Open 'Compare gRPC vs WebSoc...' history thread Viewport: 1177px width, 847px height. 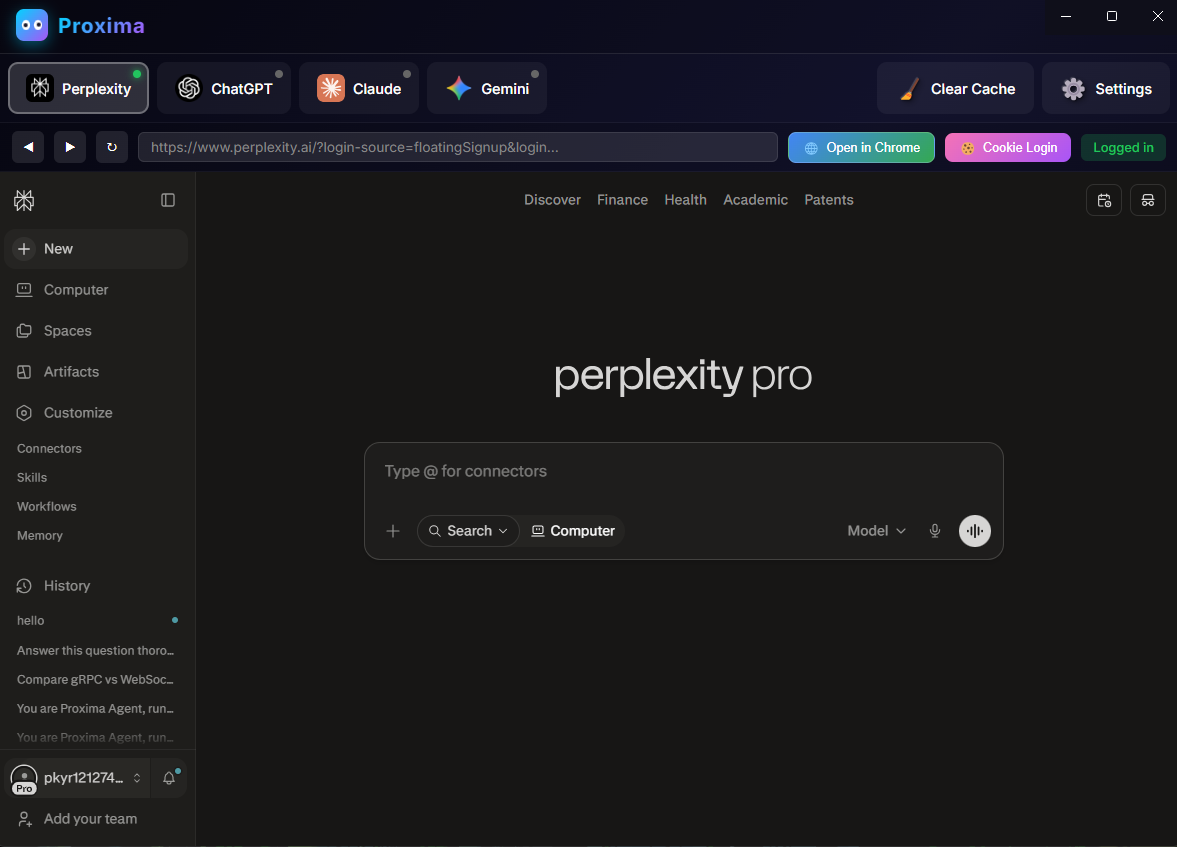coord(96,680)
